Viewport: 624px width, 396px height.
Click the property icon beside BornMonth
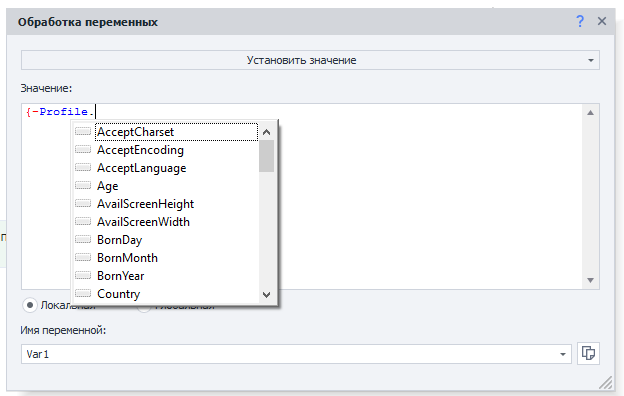83,257
